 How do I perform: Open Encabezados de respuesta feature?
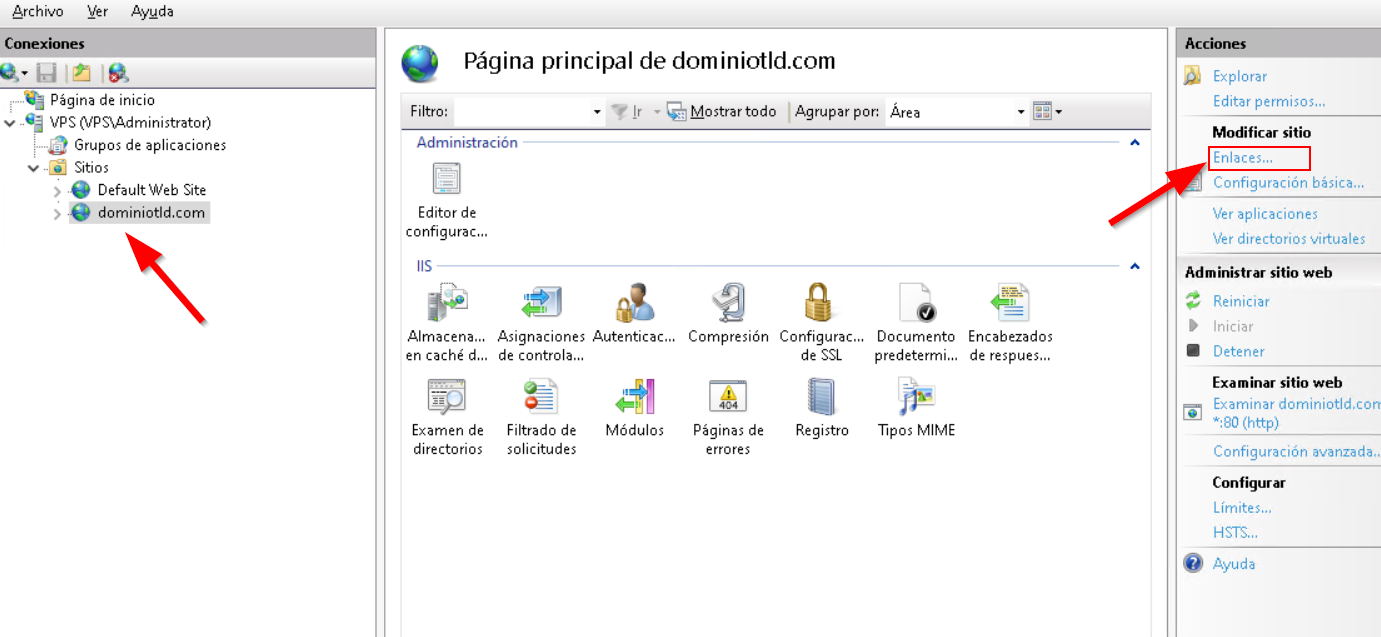click(1010, 322)
